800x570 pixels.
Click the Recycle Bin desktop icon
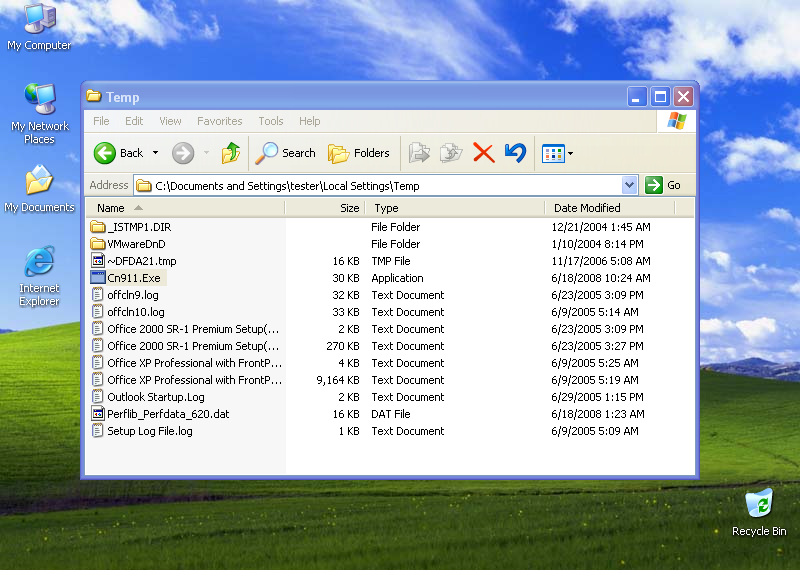point(759,505)
